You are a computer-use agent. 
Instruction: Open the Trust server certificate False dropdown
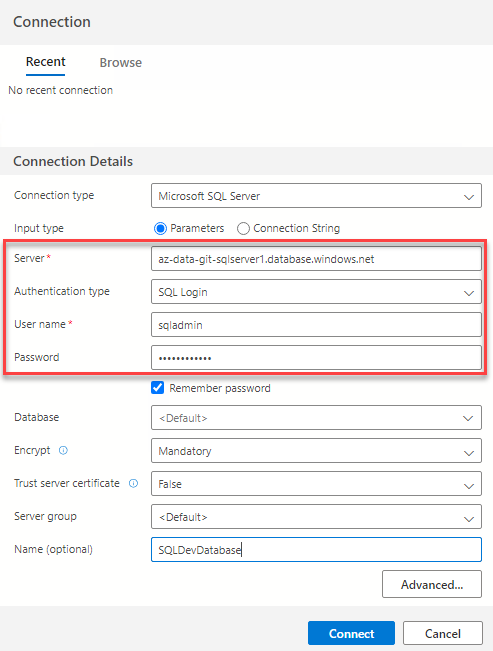point(316,484)
